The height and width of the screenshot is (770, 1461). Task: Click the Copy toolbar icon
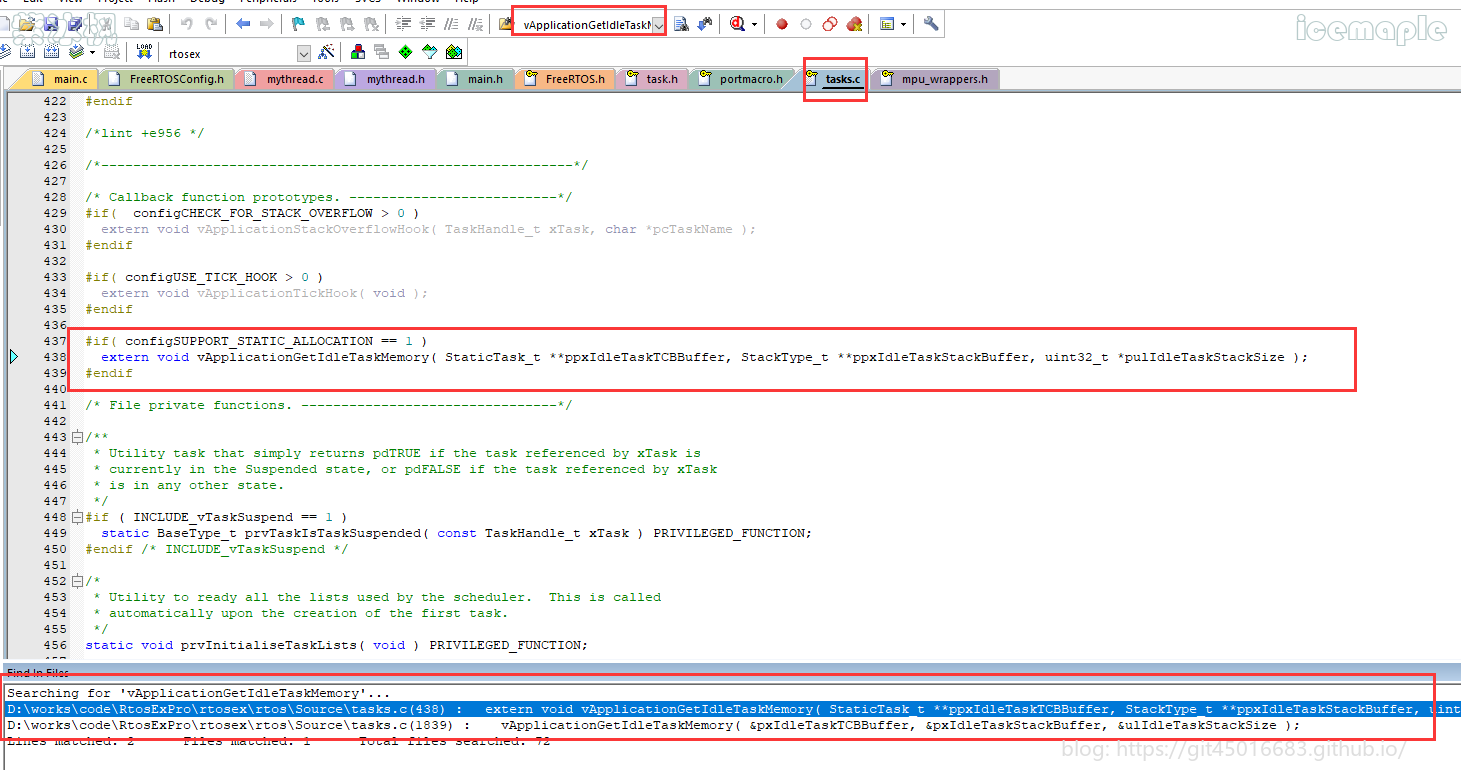pos(131,23)
